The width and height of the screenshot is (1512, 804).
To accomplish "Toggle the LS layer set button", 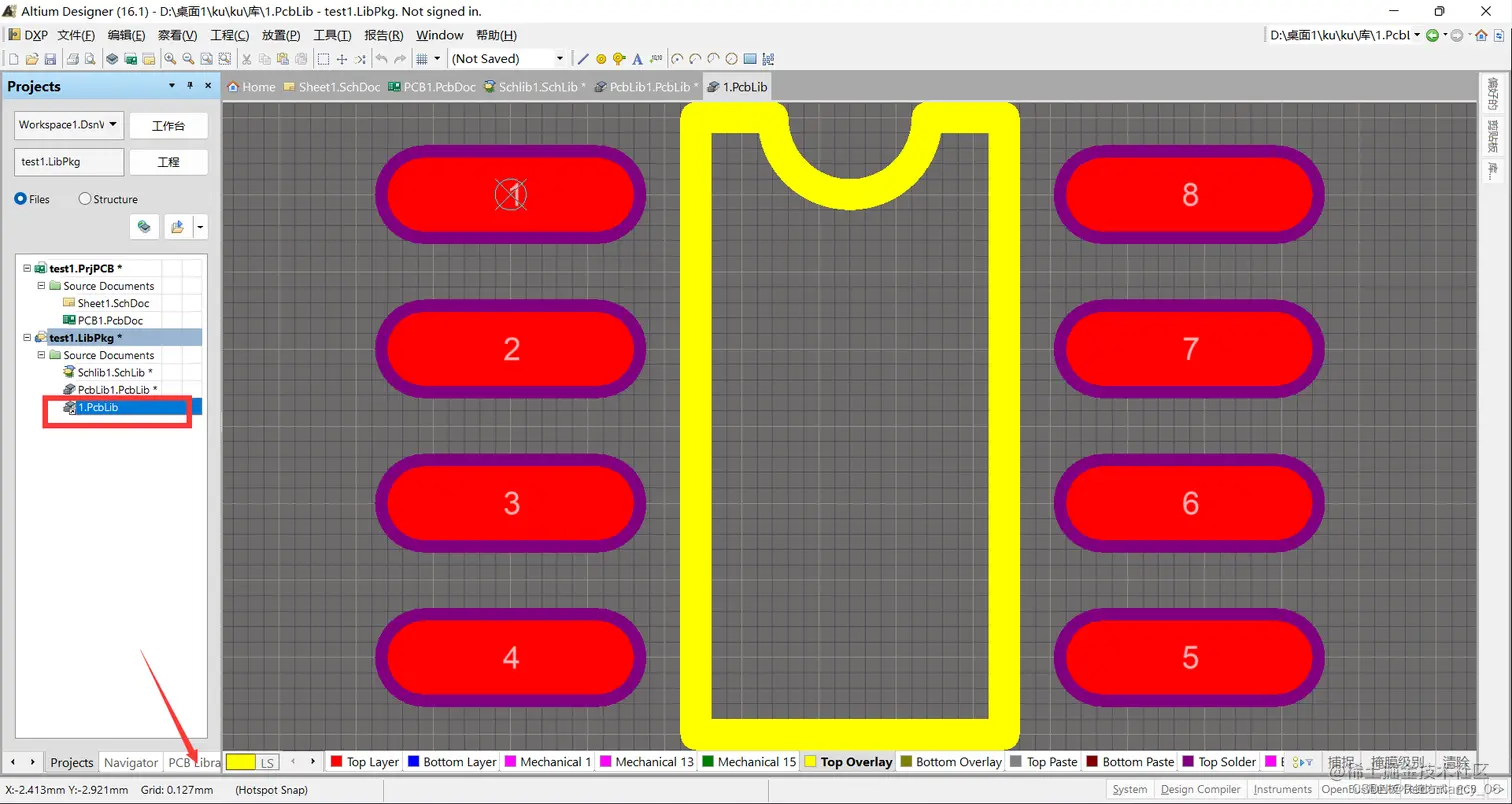I will click(x=267, y=762).
